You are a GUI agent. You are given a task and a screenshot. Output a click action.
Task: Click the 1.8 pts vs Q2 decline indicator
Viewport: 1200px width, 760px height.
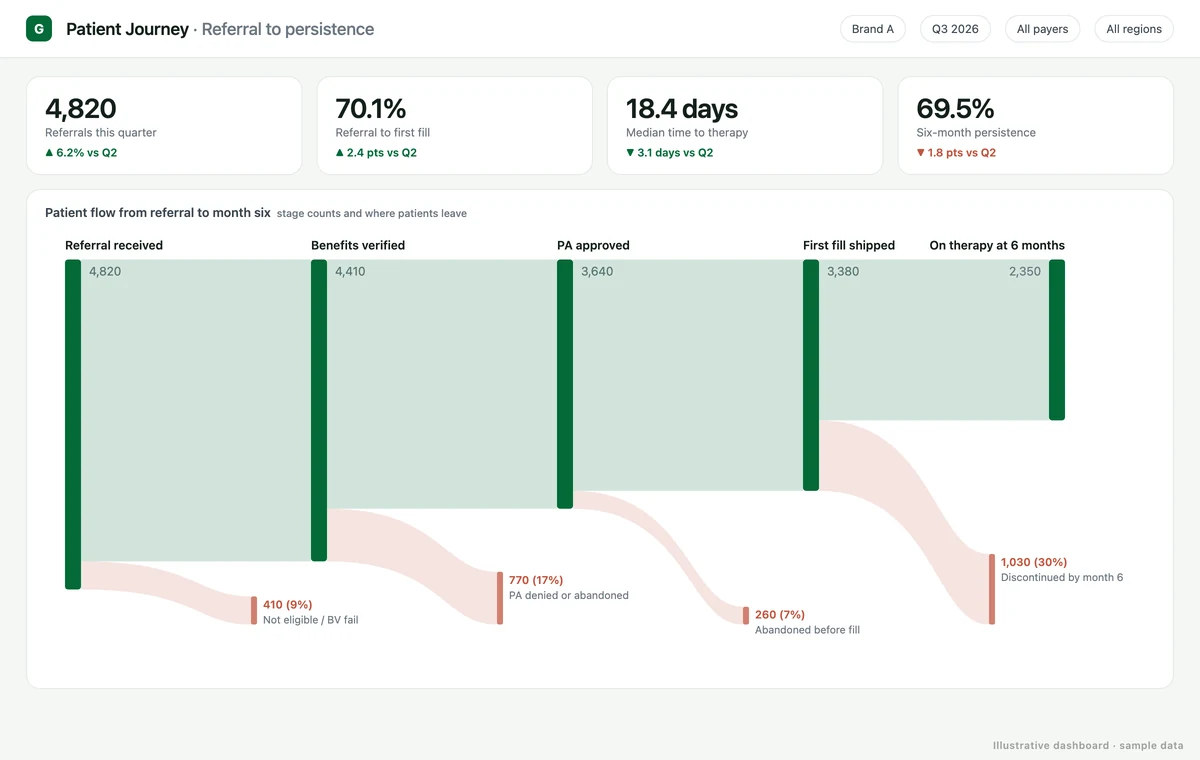tap(957, 153)
